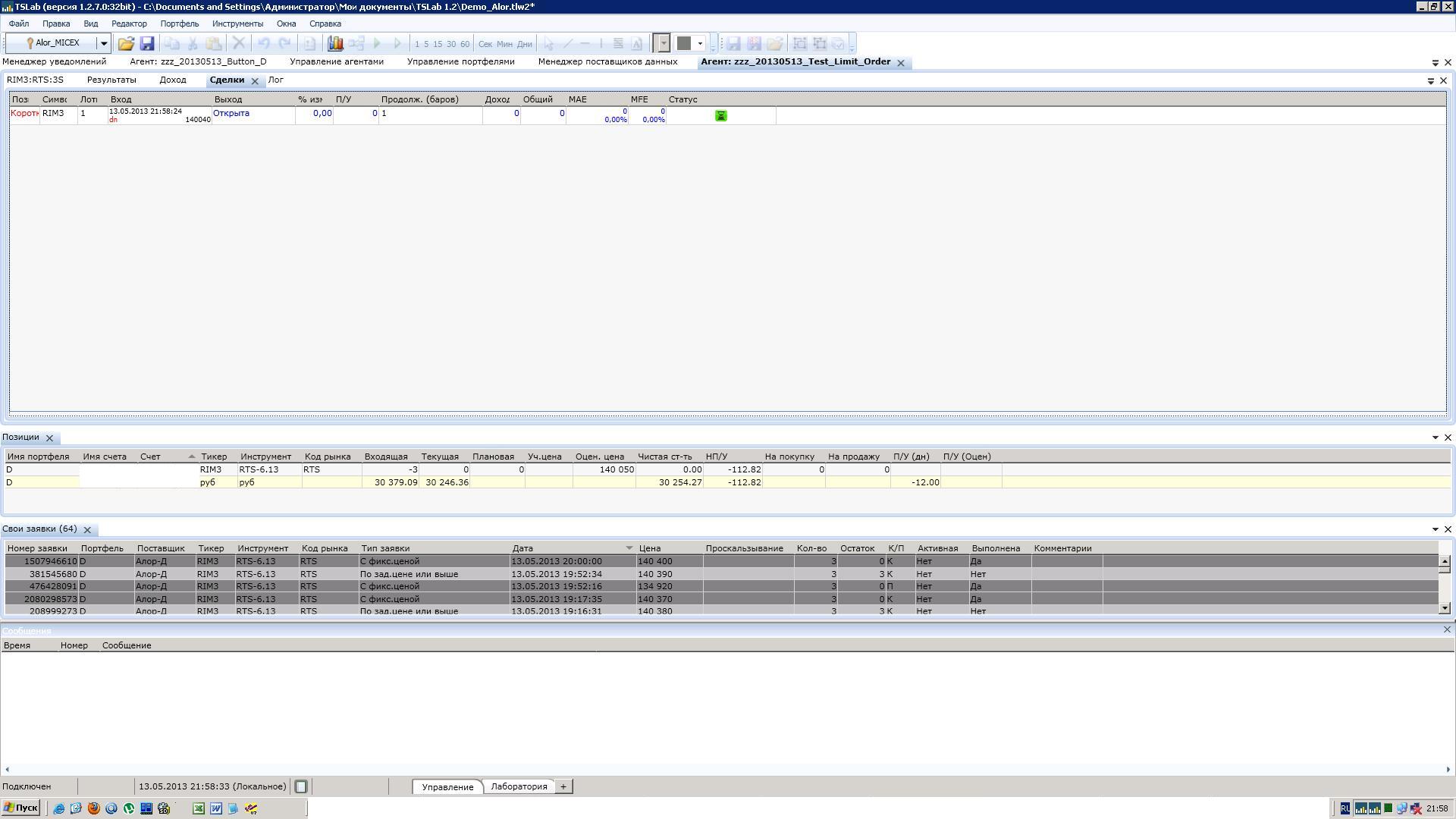The image size is (1456, 819).
Task: Switch to the Лаборатория workspace tab
Action: pyautogui.click(x=519, y=786)
